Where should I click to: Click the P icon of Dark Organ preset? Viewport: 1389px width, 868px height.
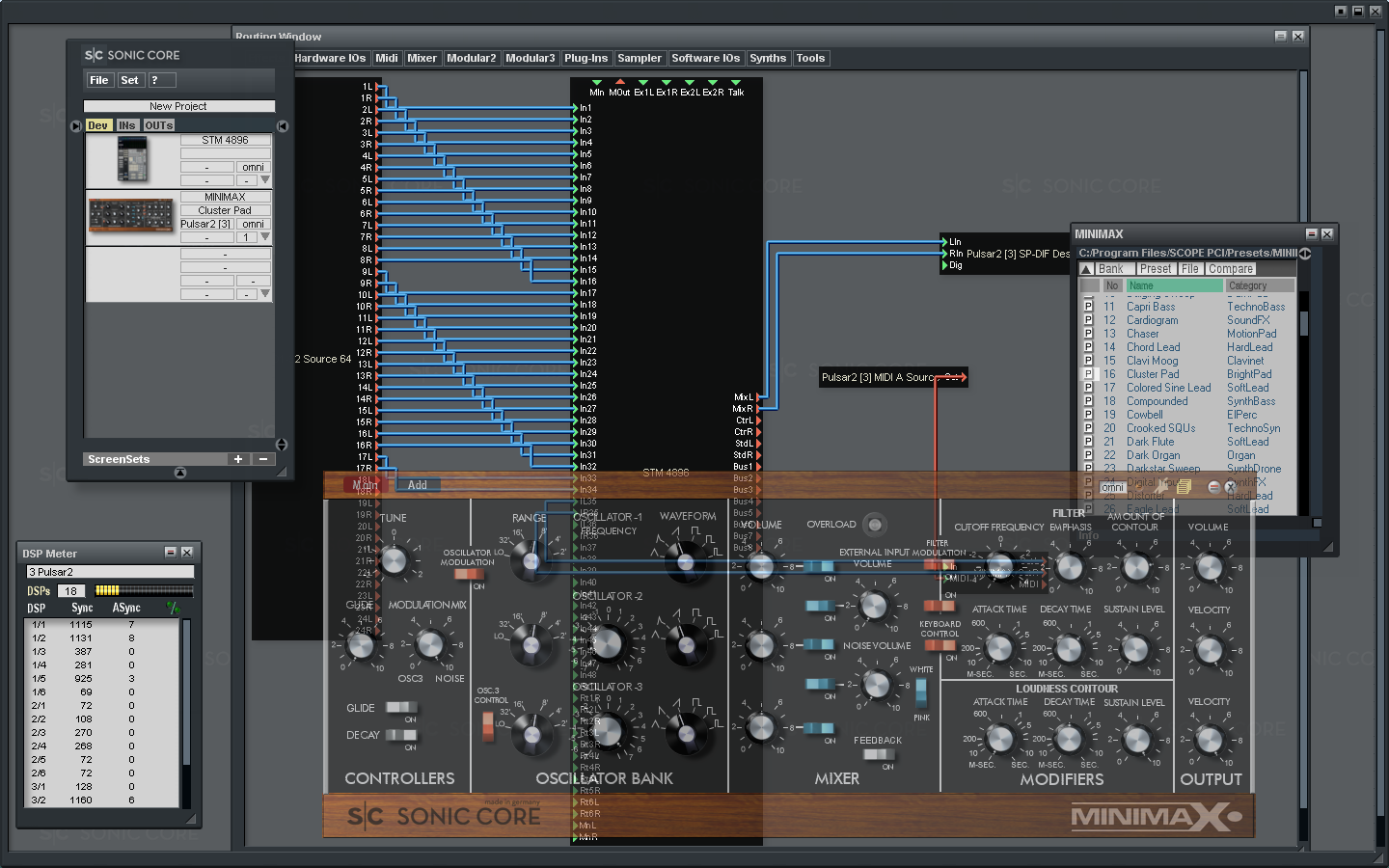pyautogui.click(x=1088, y=455)
